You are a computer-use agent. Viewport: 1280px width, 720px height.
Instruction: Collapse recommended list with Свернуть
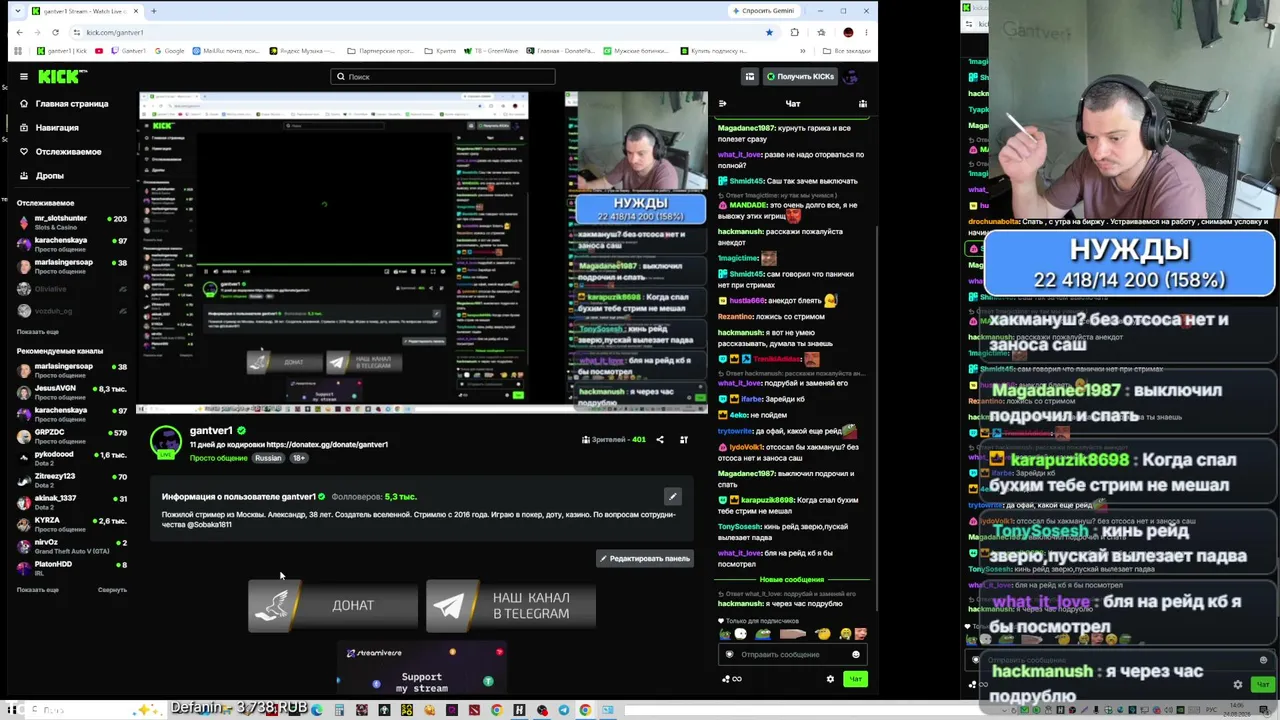[x=112, y=590]
